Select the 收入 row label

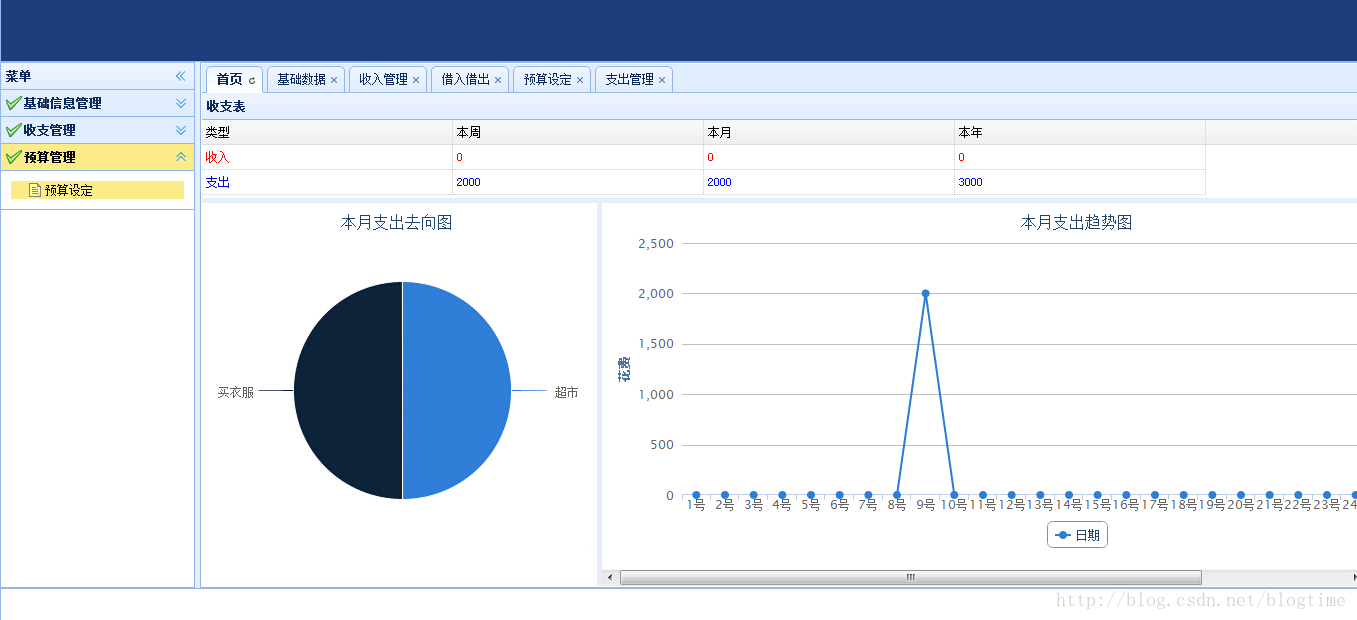click(x=217, y=157)
